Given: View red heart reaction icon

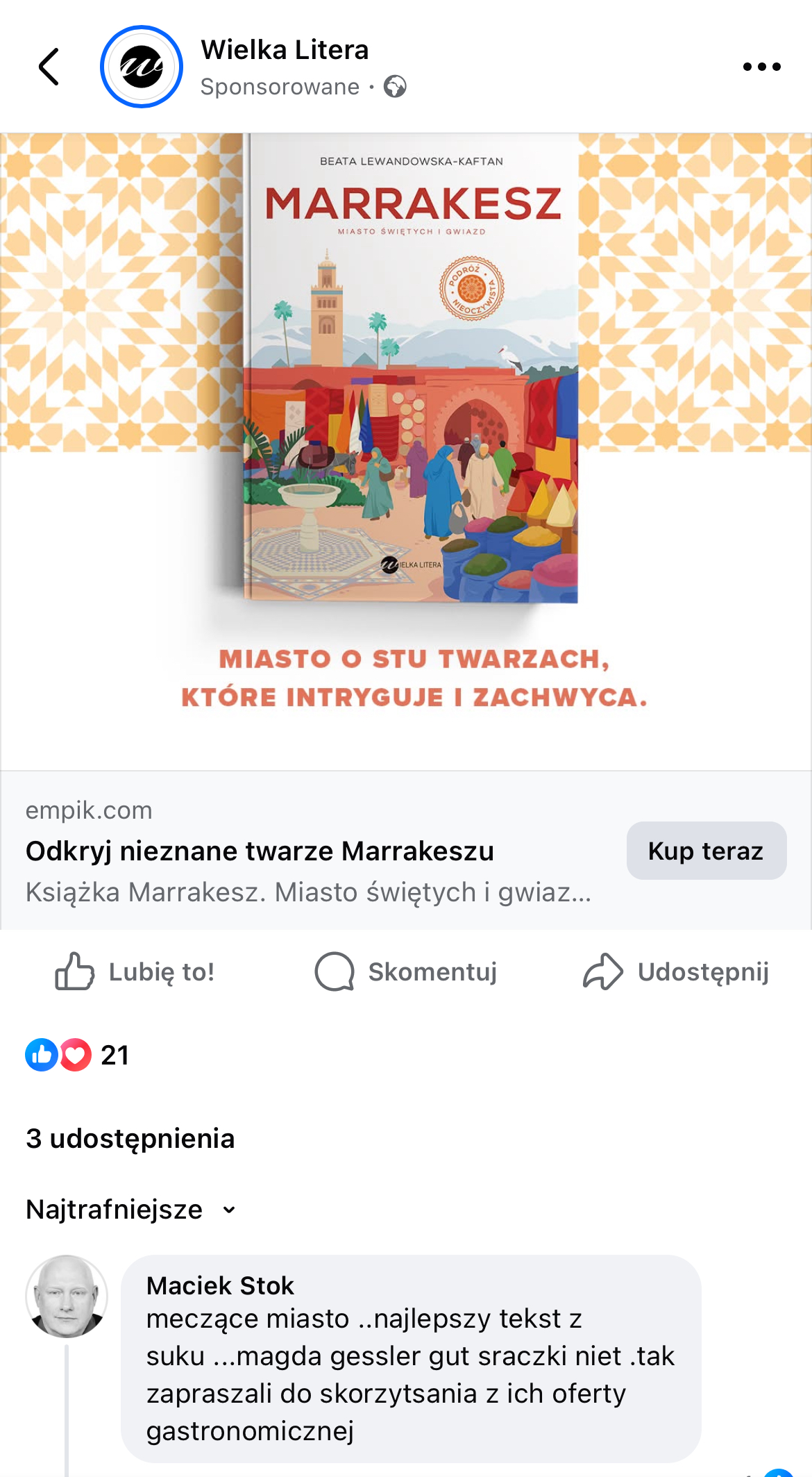Looking at the screenshot, I should 76,1055.
